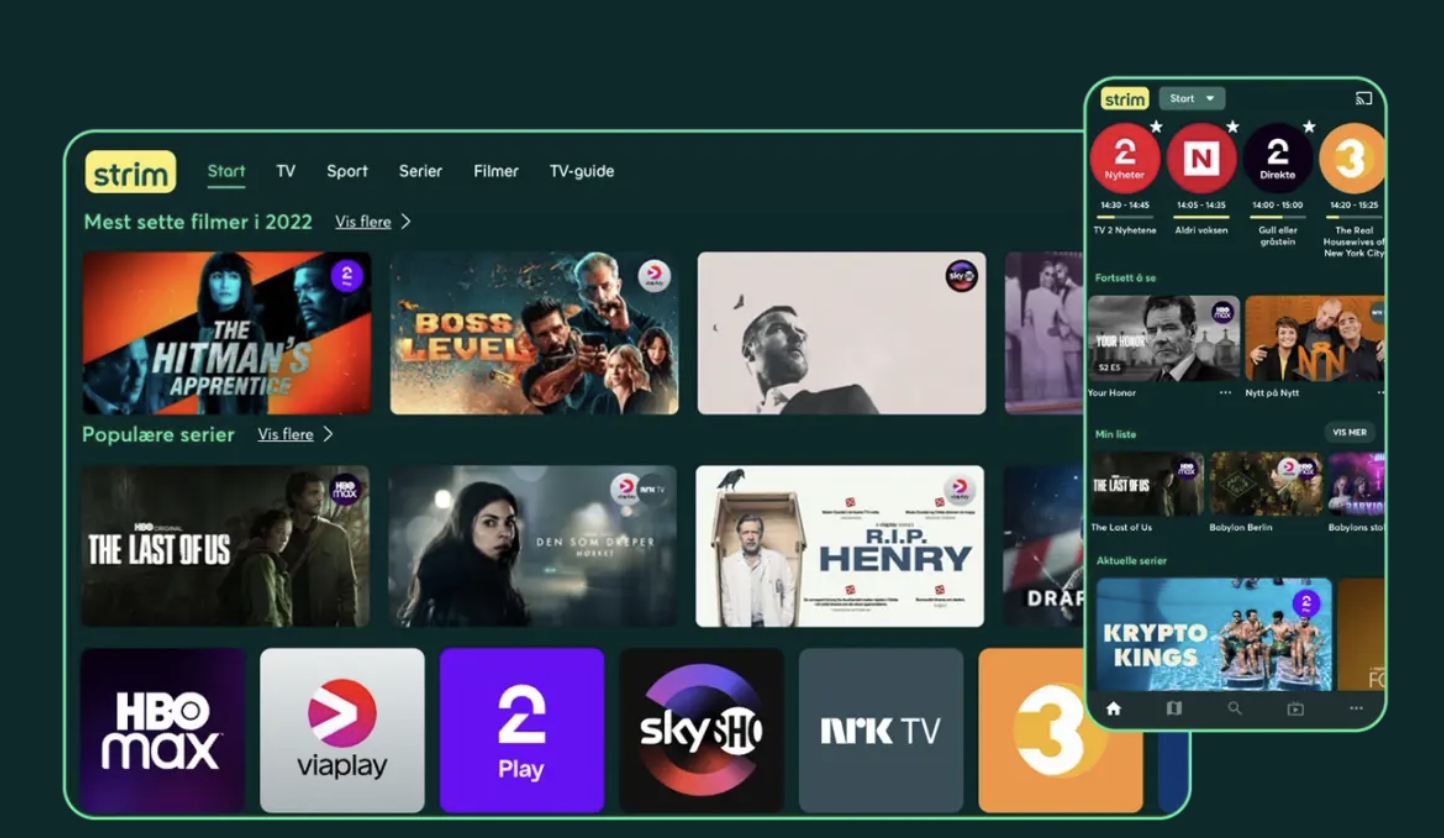This screenshot has width=1444, height=838.
Task: Open the R.I.P. Henry poster
Action: click(x=840, y=546)
